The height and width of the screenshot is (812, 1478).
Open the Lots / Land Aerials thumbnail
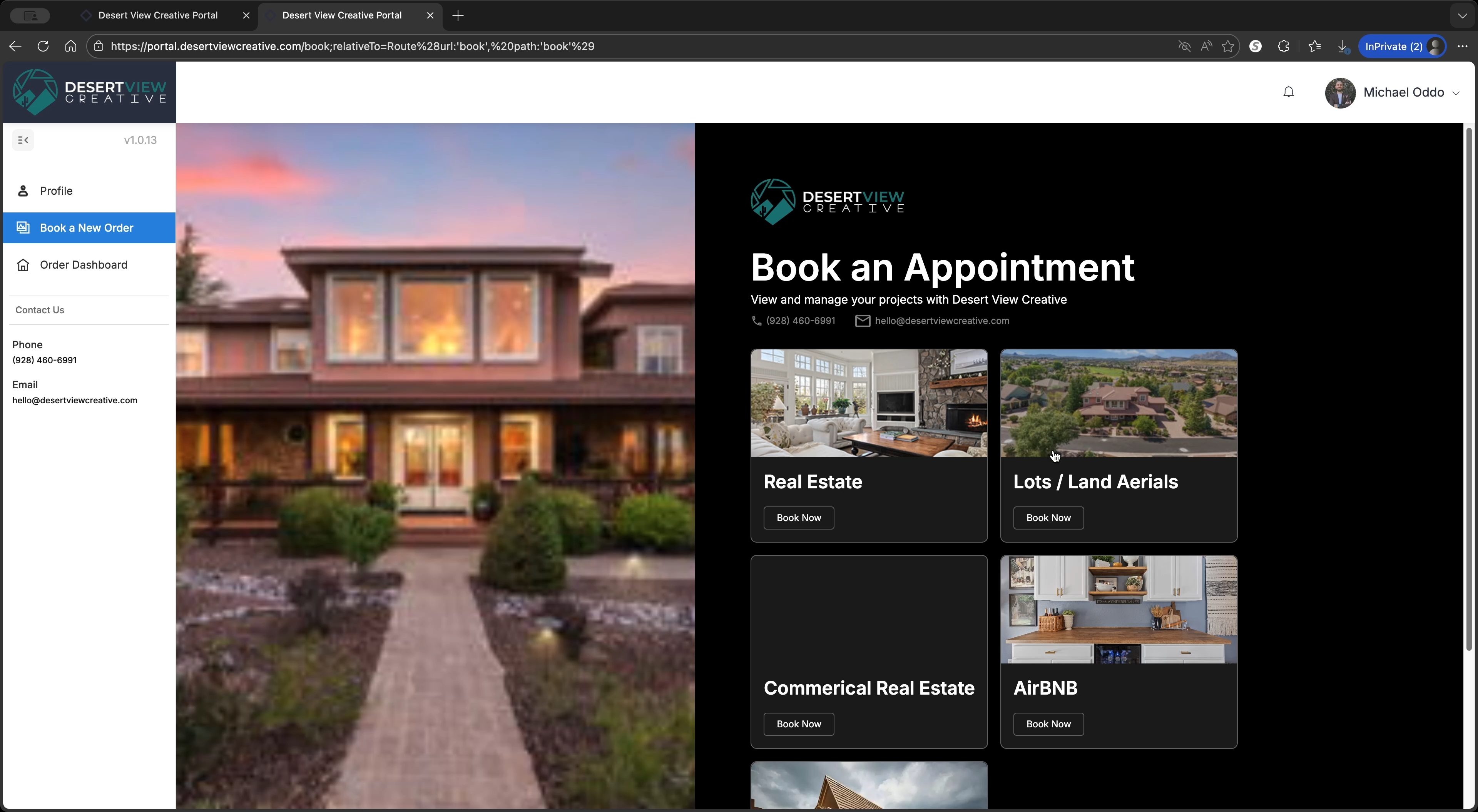point(1119,403)
